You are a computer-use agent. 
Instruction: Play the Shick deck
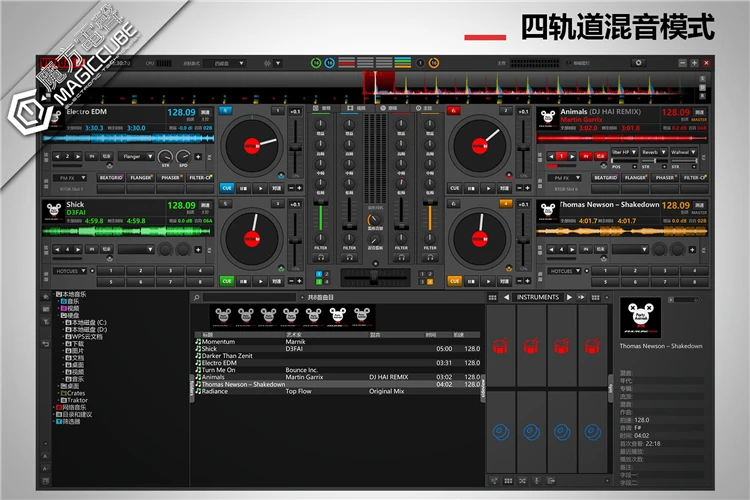pos(260,281)
